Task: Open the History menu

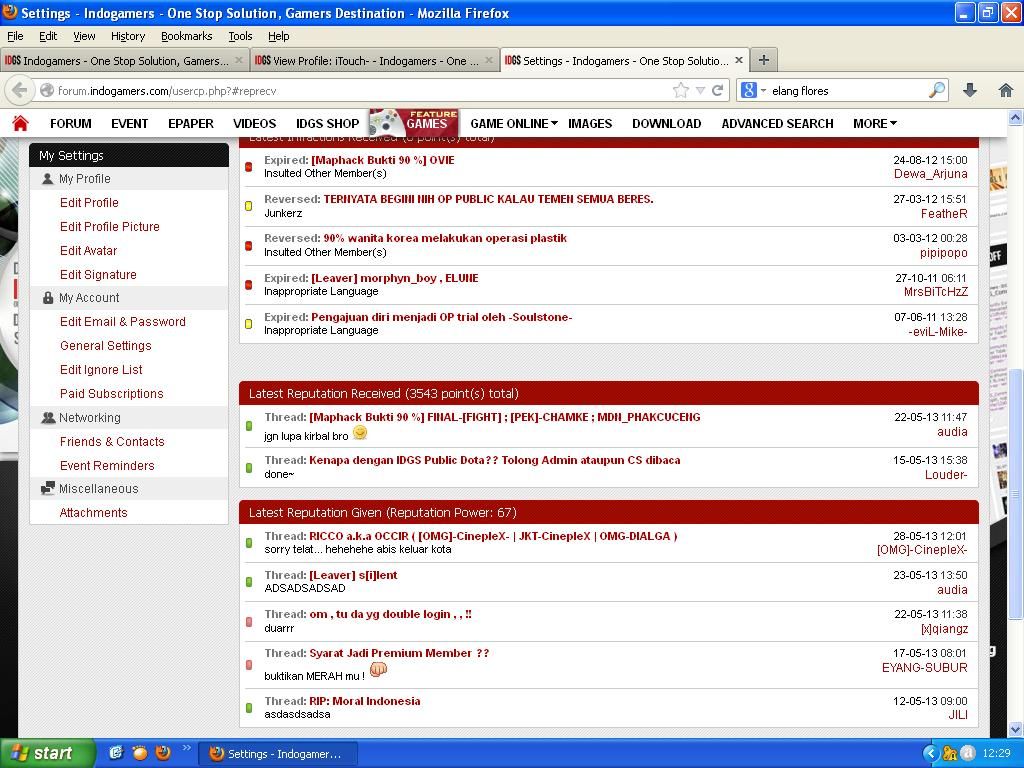Action: [x=128, y=36]
